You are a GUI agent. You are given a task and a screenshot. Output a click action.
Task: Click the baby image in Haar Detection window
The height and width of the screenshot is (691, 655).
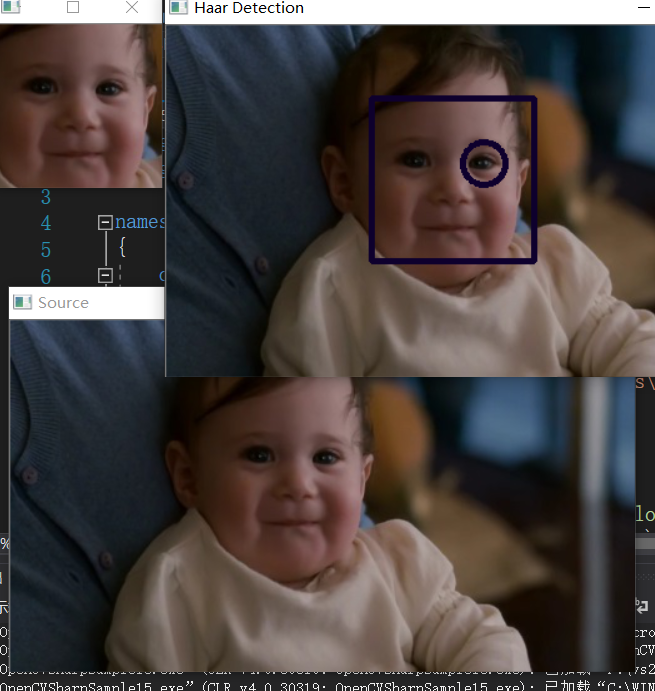coord(410,201)
